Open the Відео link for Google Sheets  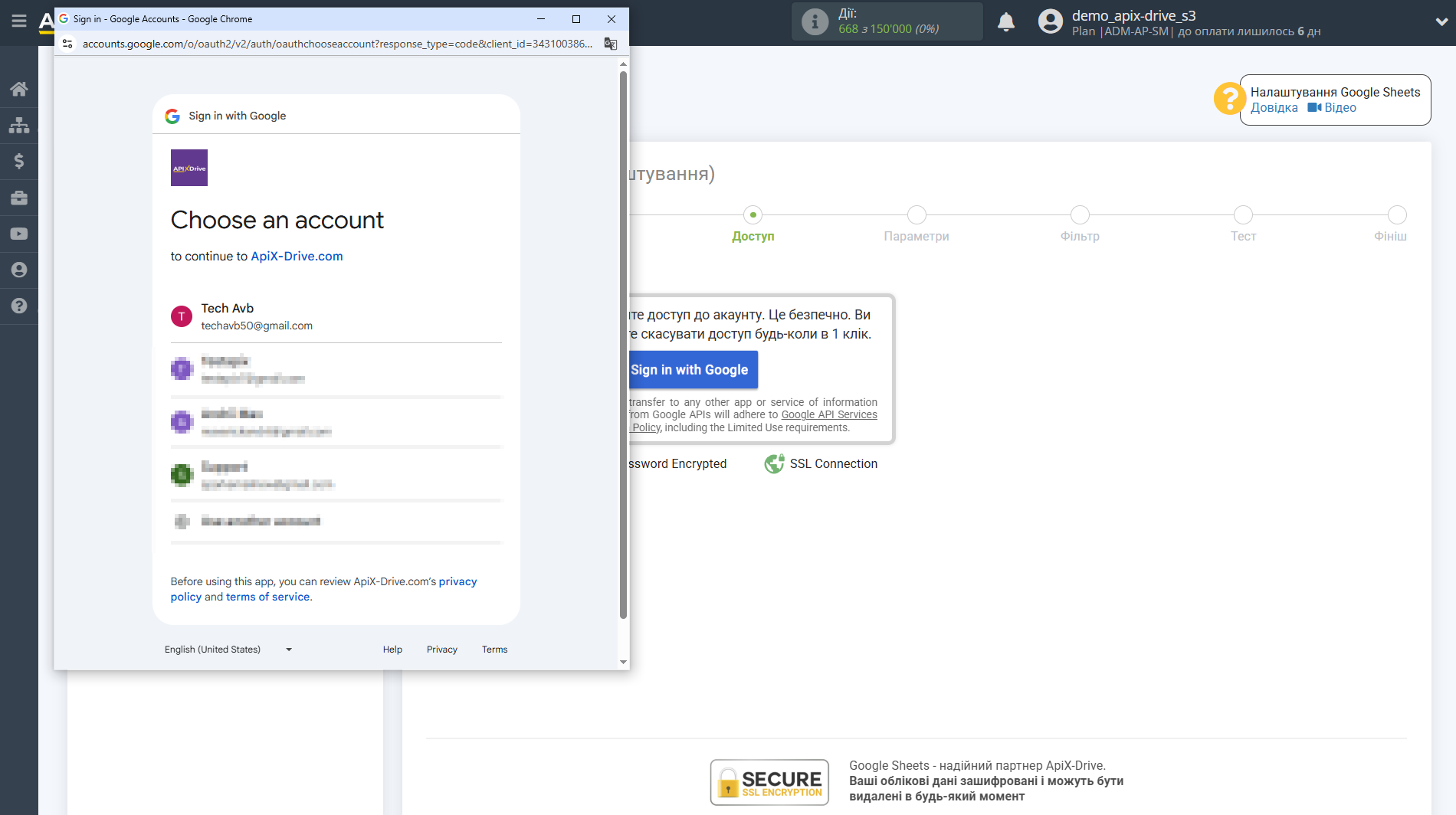tap(1332, 107)
